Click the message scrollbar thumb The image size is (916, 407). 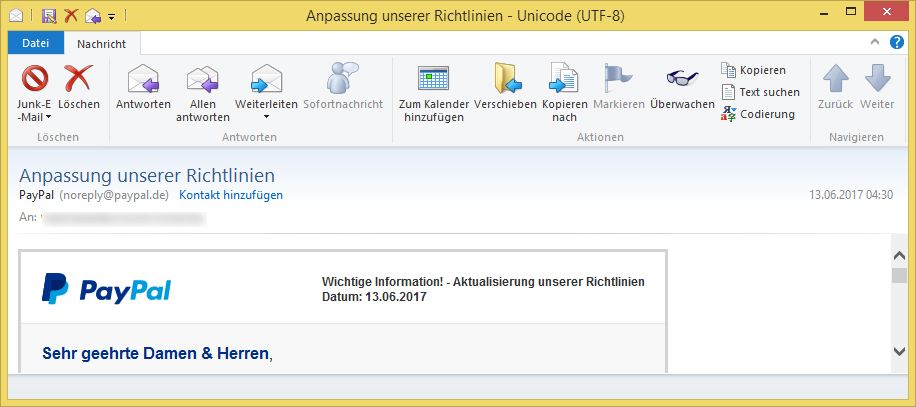[x=900, y=276]
